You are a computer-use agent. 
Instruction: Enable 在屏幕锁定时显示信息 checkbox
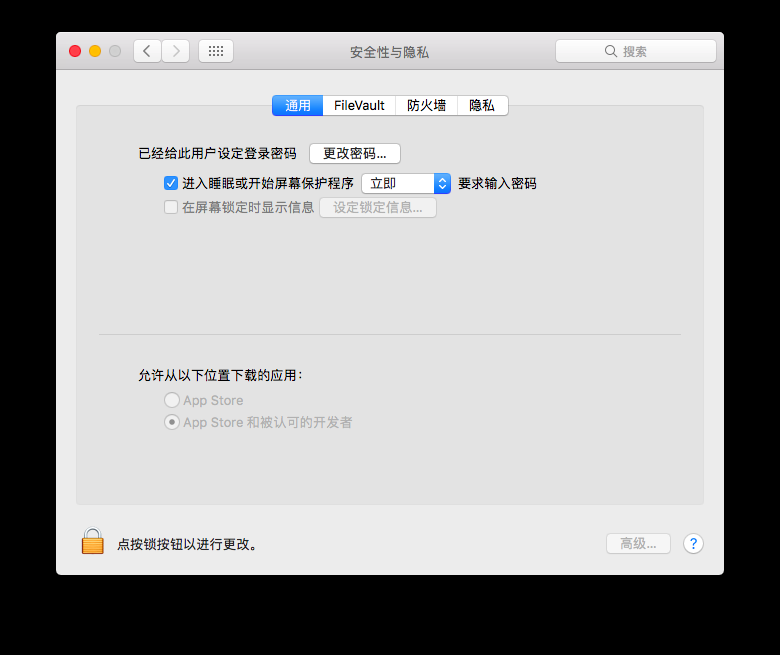pos(171,207)
